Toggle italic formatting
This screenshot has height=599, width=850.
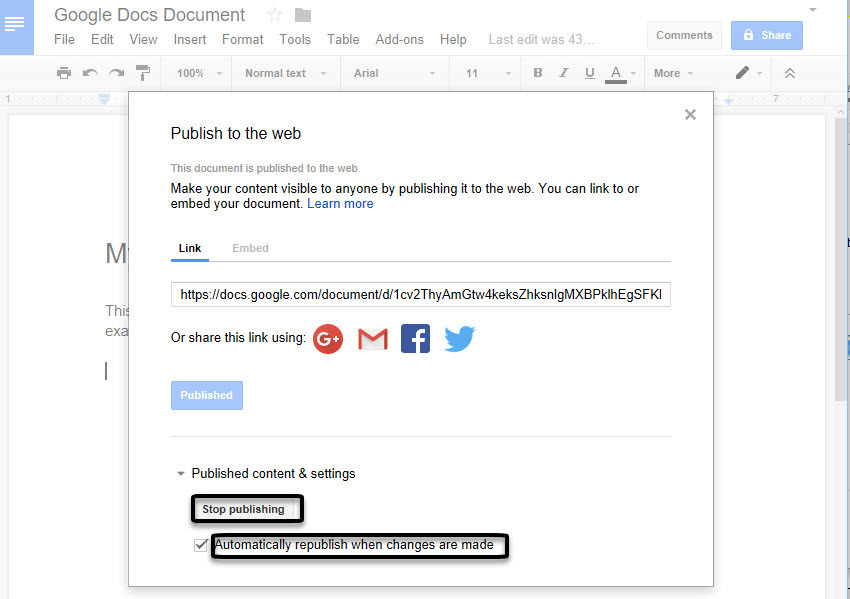tap(563, 73)
